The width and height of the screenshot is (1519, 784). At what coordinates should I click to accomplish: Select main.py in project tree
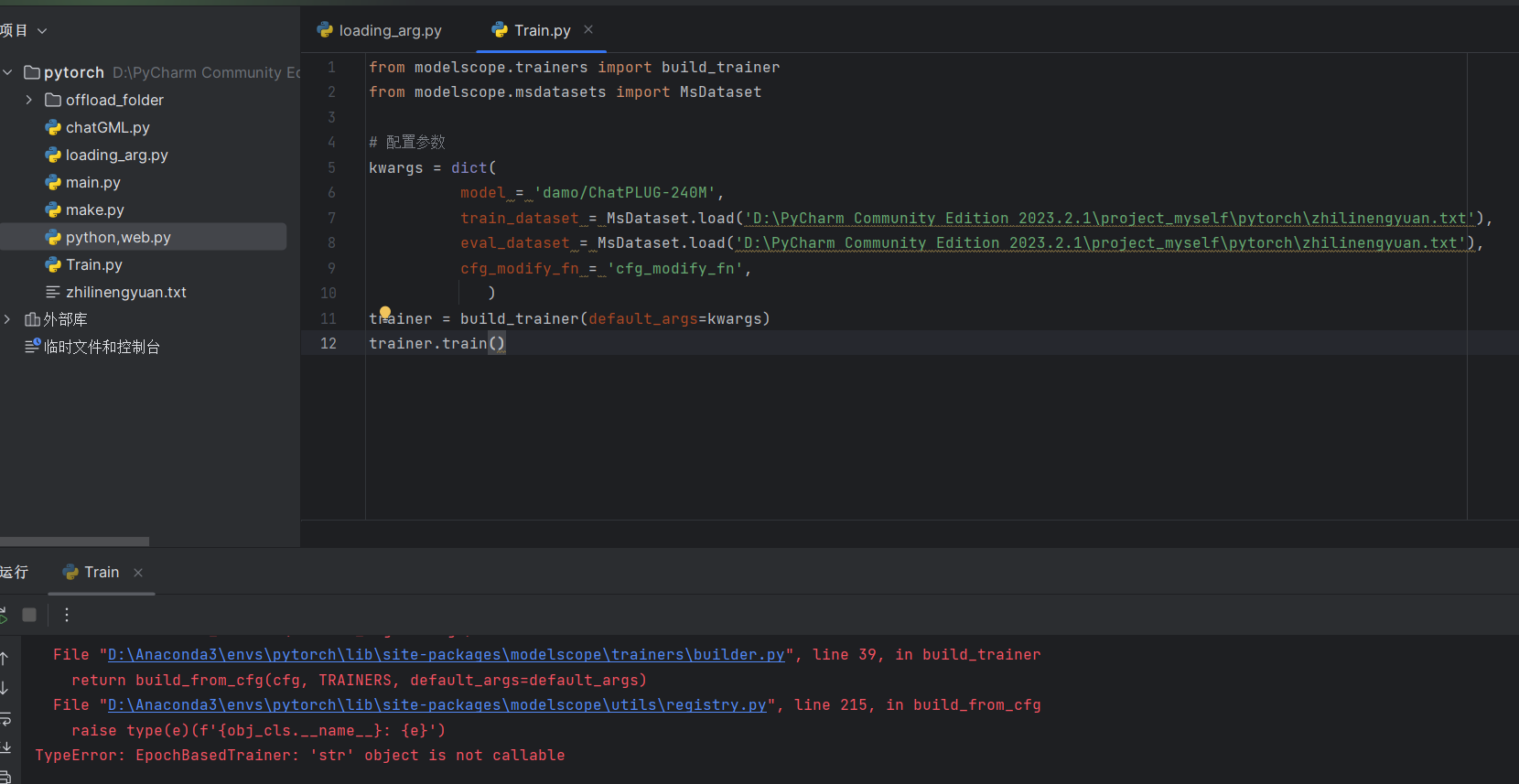pyautogui.click(x=93, y=182)
